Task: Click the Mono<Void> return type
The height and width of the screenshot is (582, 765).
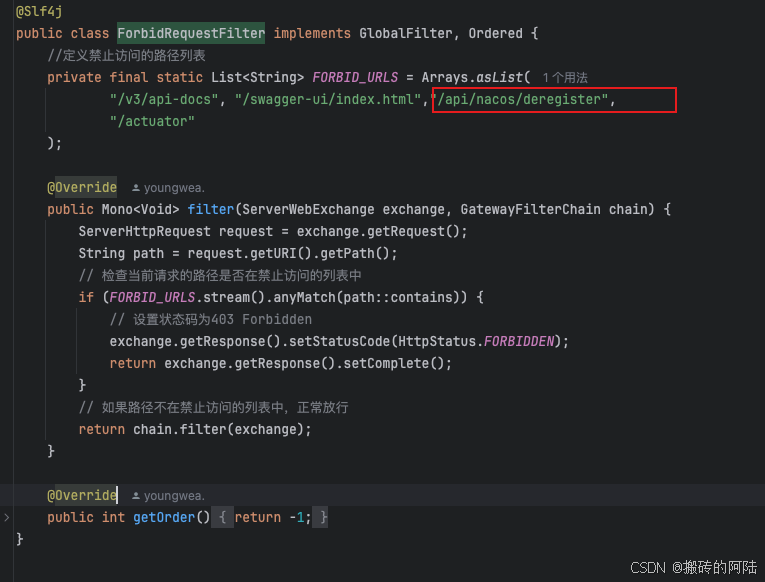Action: [141, 209]
